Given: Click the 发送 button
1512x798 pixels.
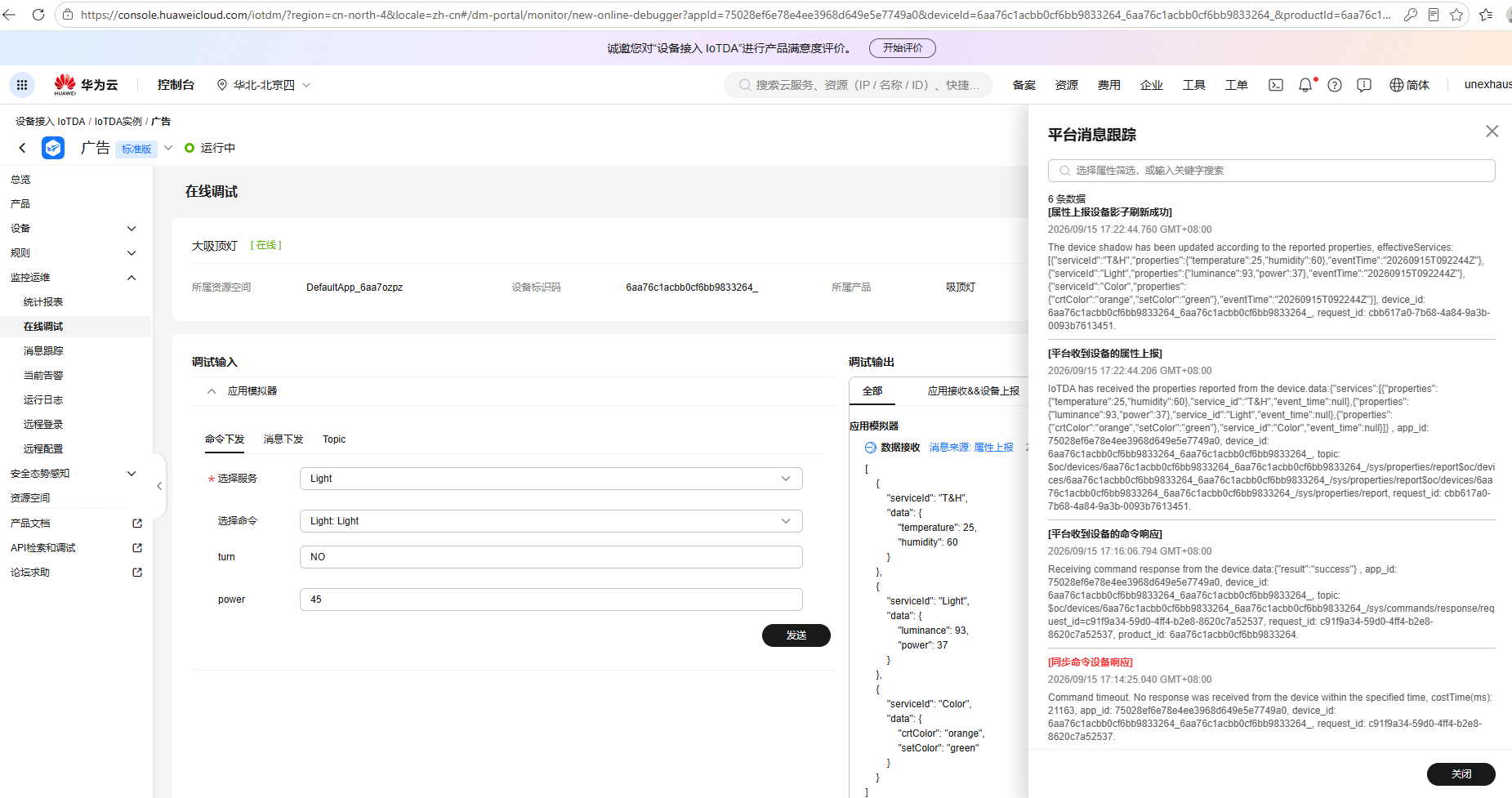Looking at the screenshot, I should click(x=796, y=635).
